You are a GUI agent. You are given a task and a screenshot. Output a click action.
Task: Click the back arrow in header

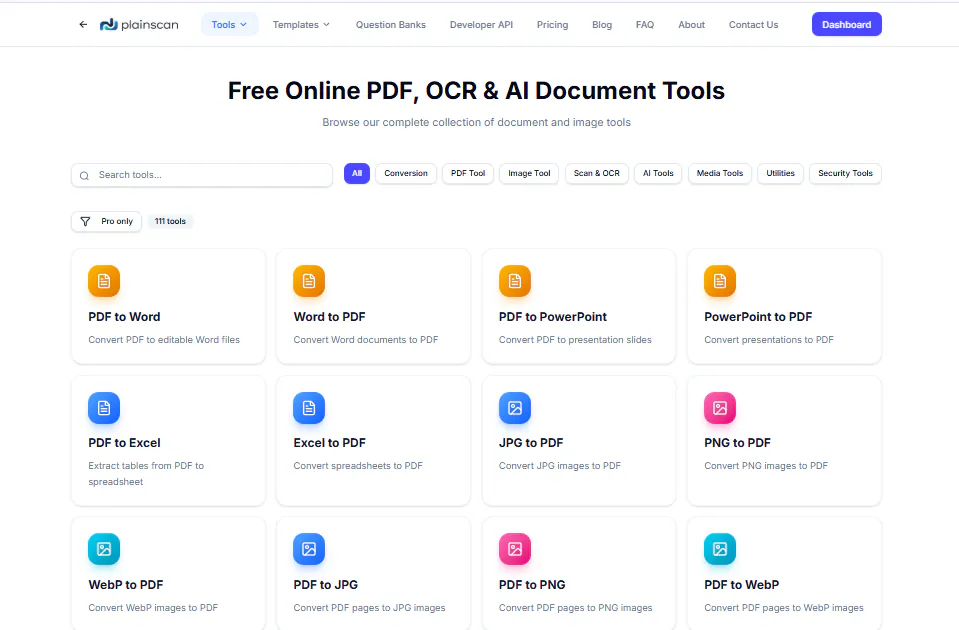(83, 24)
